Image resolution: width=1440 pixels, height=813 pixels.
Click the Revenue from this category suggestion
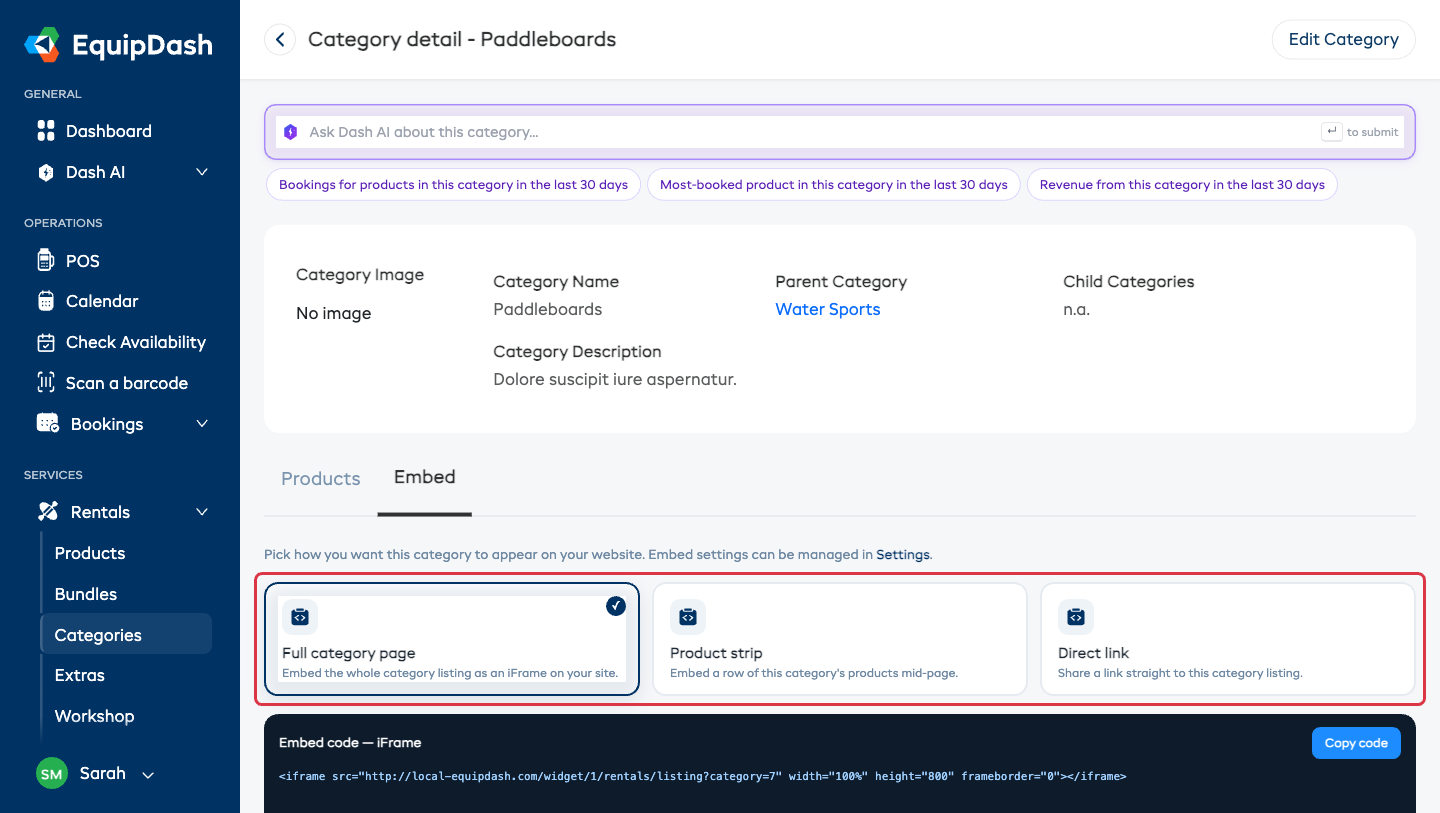(1182, 185)
